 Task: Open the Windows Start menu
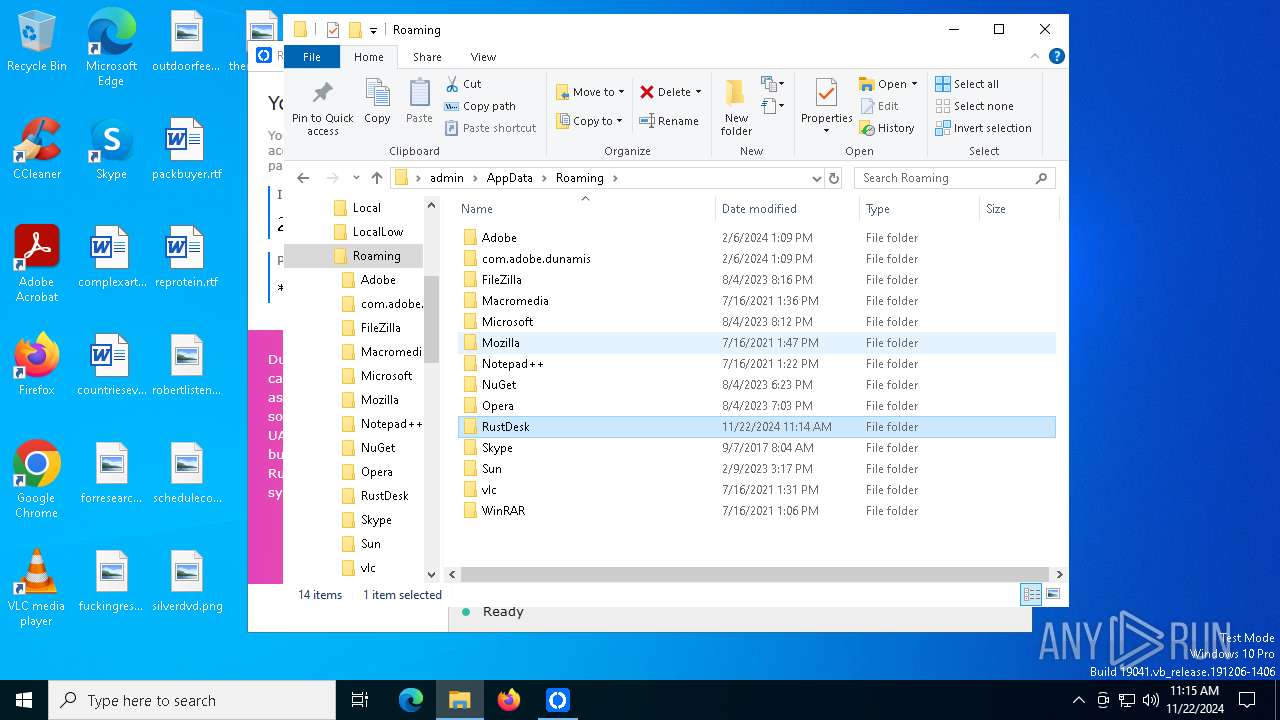click(x=24, y=700)
